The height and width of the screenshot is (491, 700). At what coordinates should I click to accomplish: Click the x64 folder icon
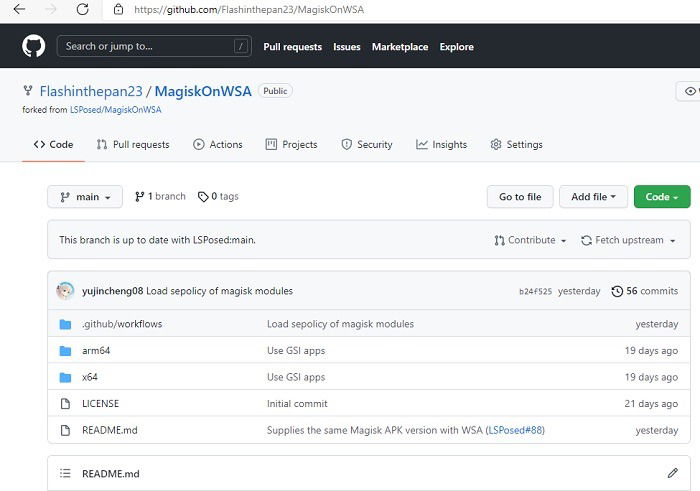click(65, 377)
